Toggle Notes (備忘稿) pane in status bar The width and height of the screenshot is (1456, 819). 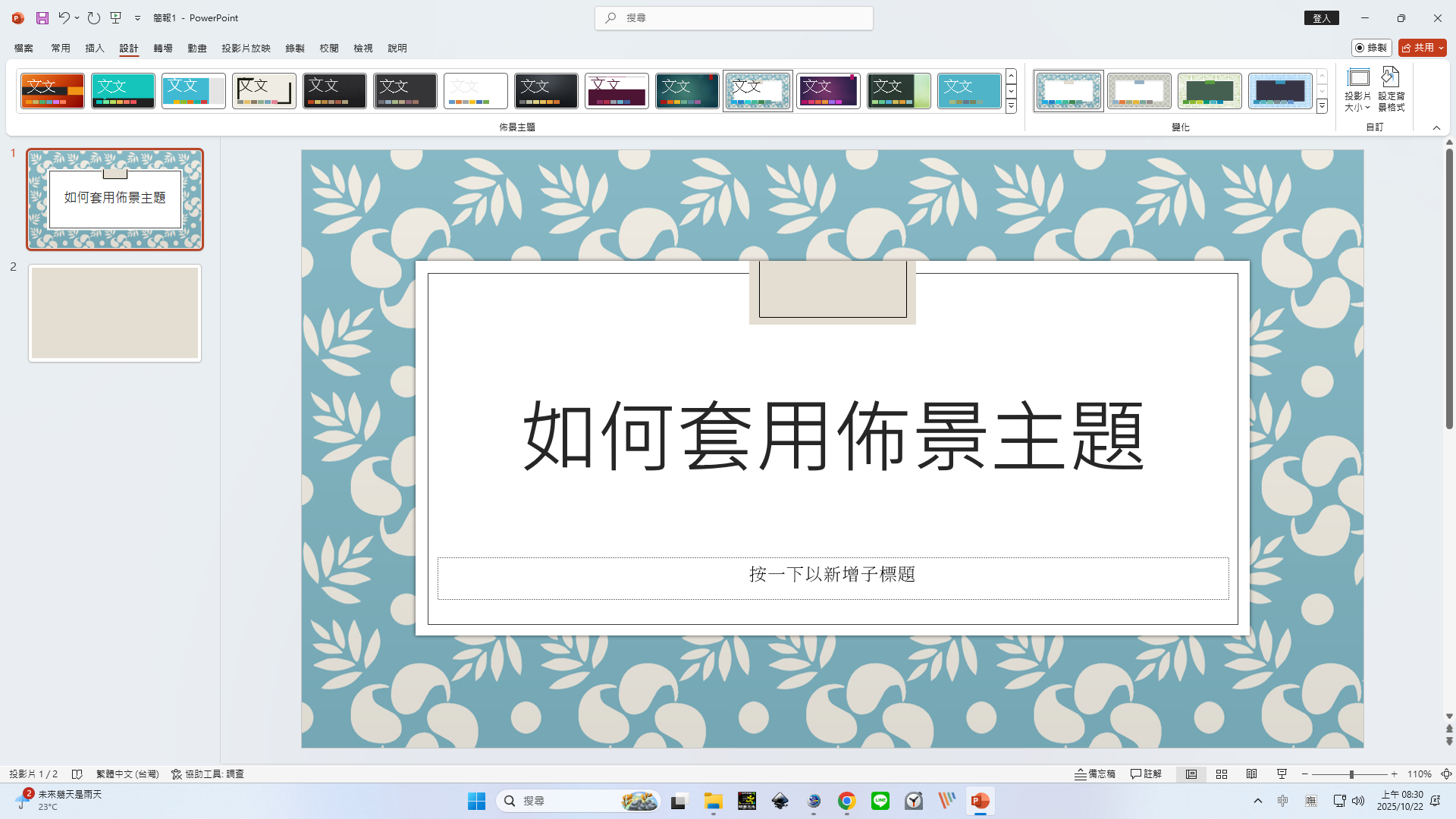[x=1095, y=774]
